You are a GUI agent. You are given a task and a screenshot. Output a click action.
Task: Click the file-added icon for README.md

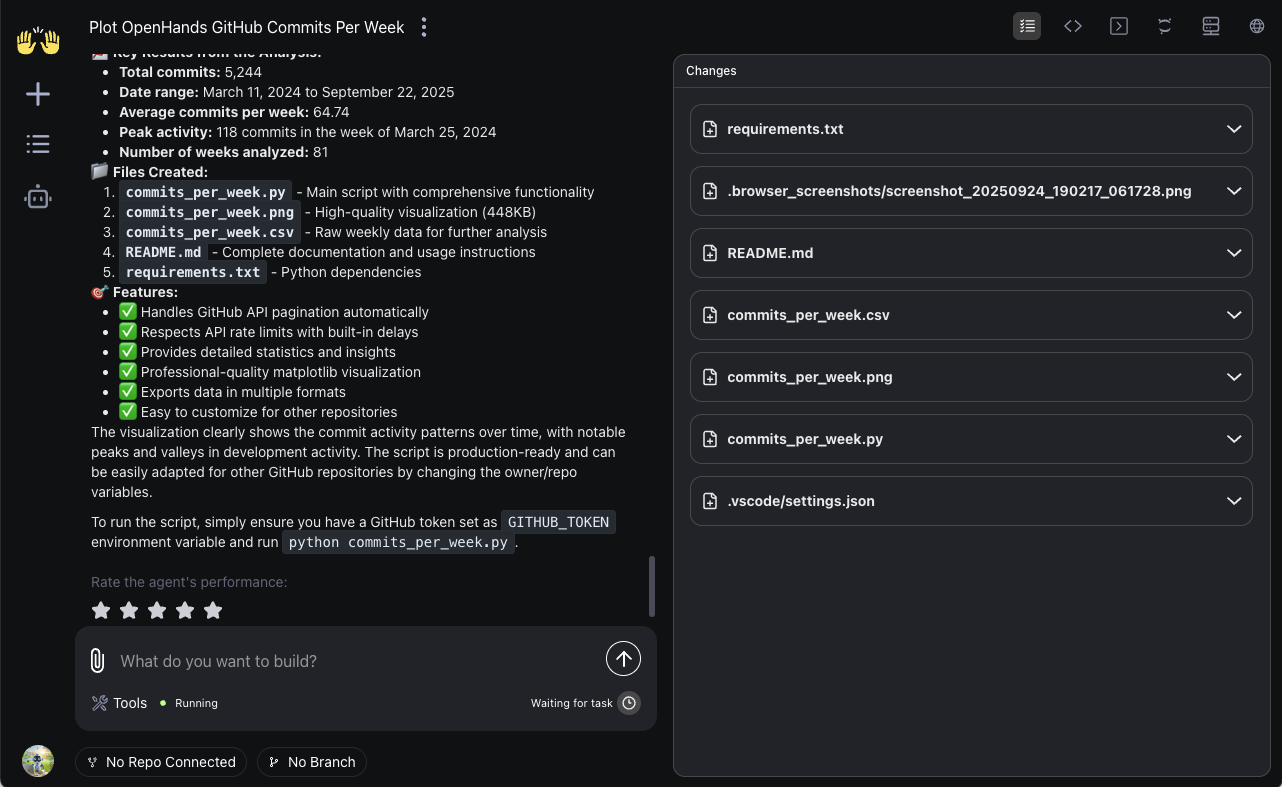click(710, 253)
